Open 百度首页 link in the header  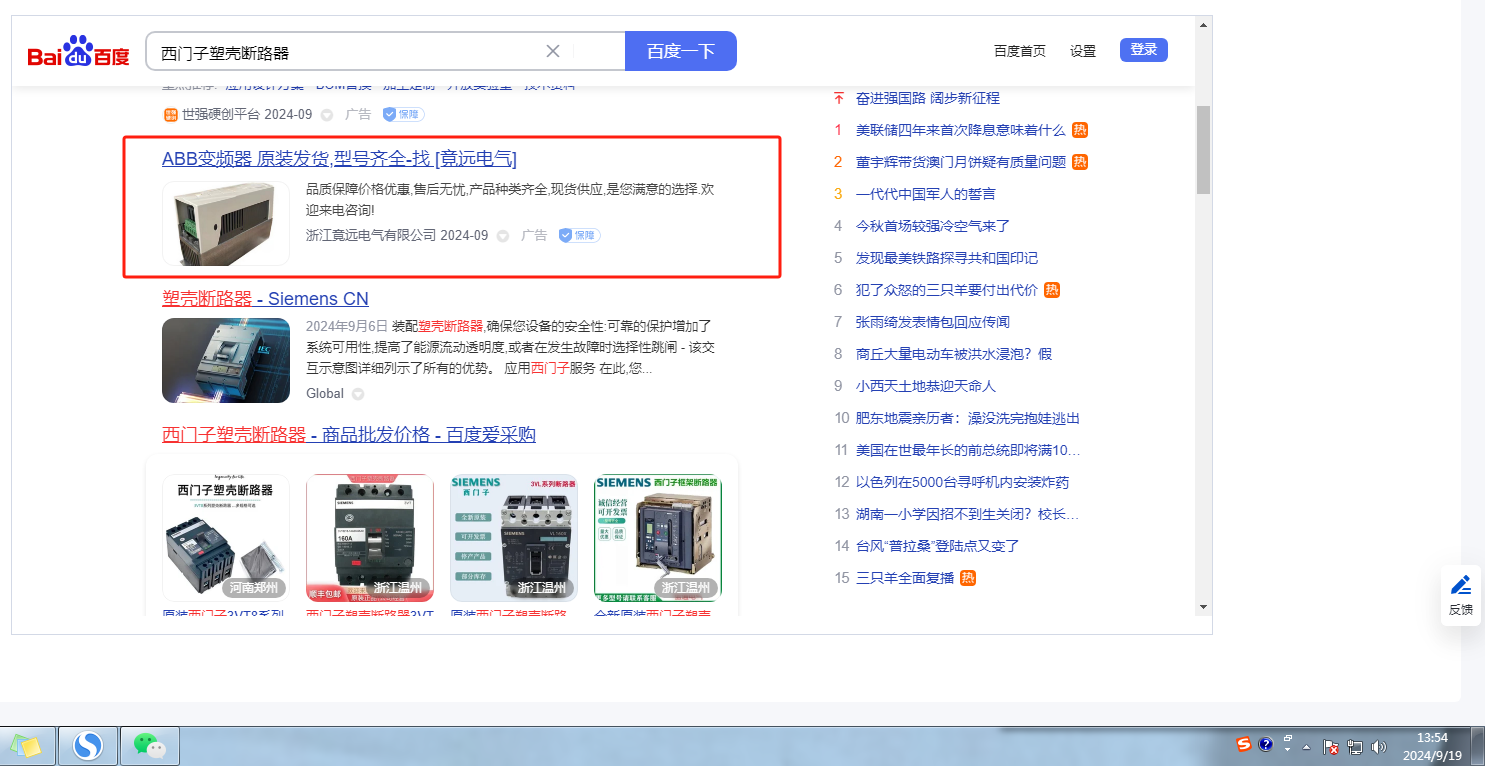pos(1020,51)
